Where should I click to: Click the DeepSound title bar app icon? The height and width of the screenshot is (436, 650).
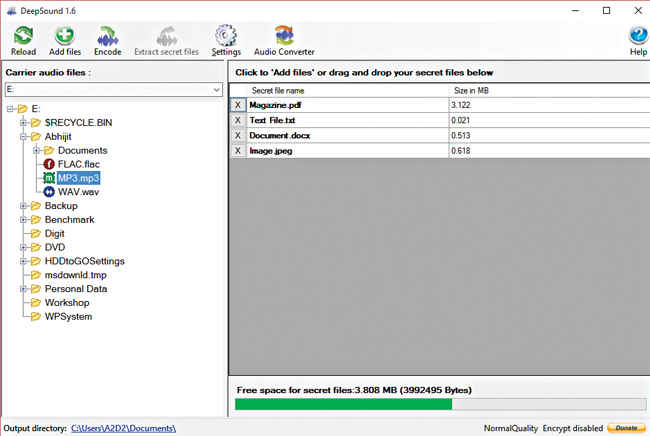[11, 11]
